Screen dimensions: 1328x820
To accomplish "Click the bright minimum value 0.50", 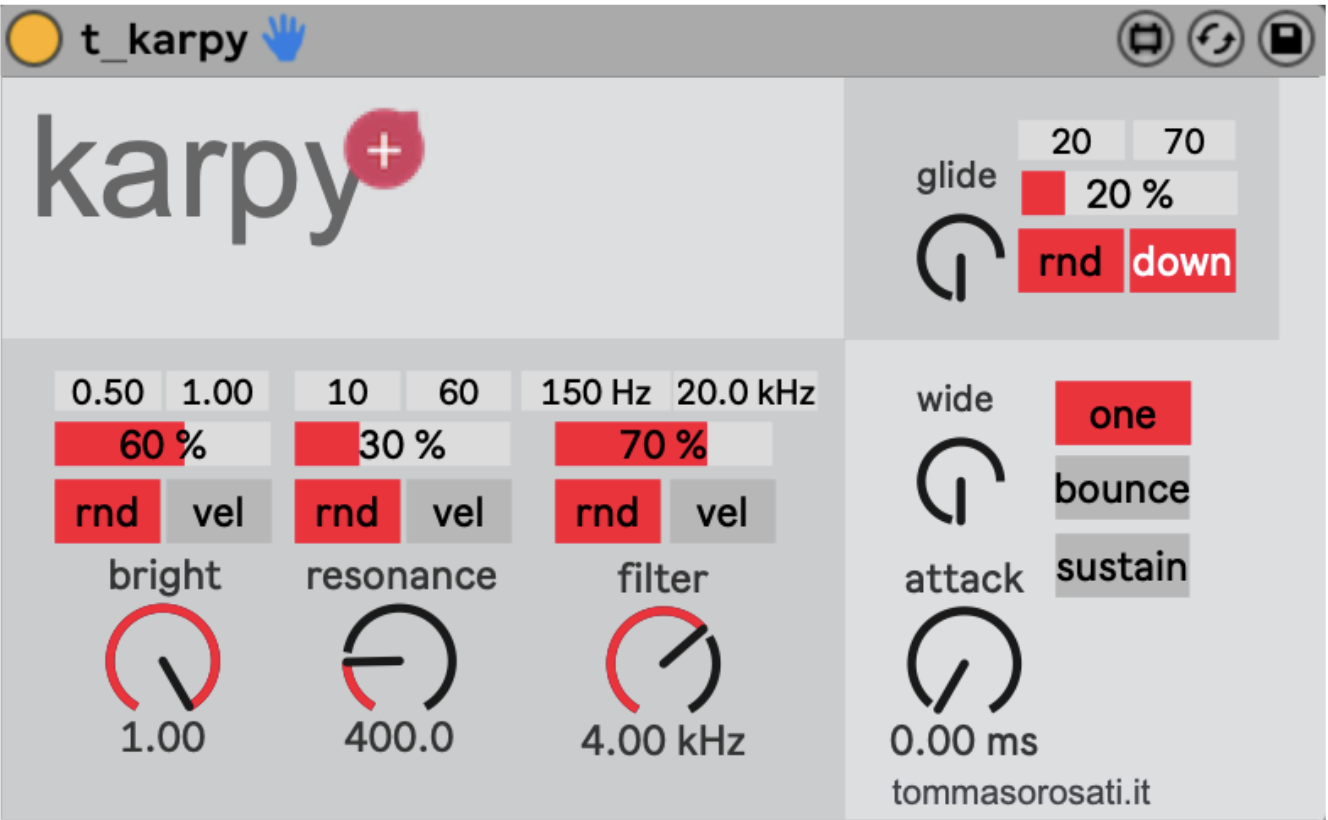I will point(107,392).
